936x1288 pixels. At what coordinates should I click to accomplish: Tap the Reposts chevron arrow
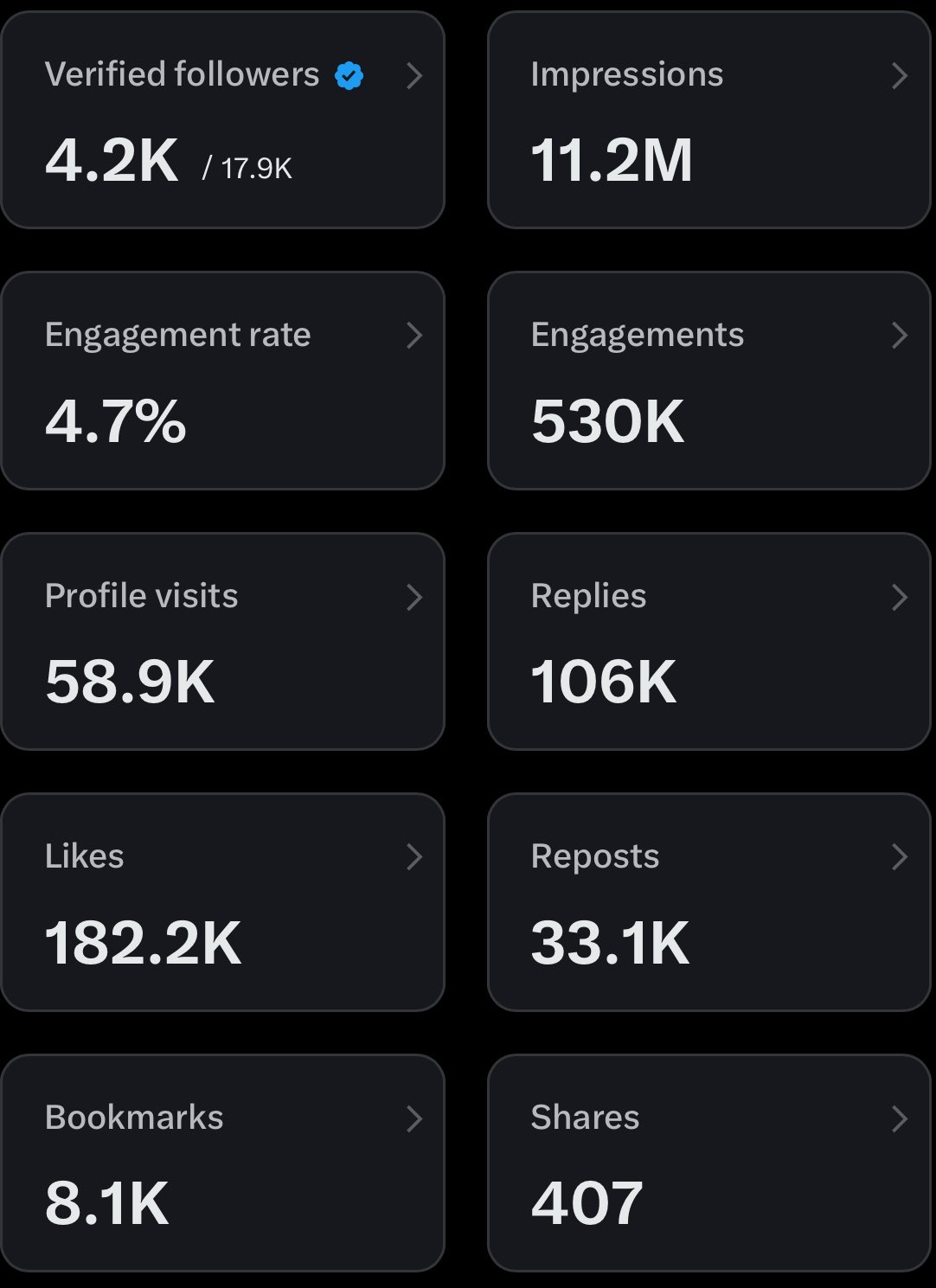coord(900,857)
